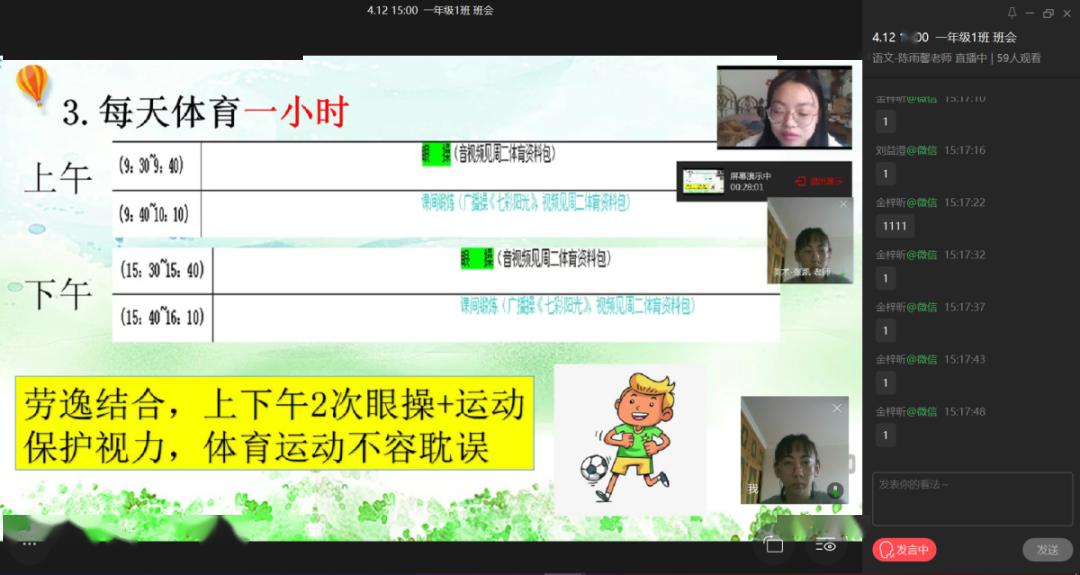Click 刘益澄@微信 sender name in chat
The image size is (1080, 575).
pyautogui.click(x=906, y=150)
